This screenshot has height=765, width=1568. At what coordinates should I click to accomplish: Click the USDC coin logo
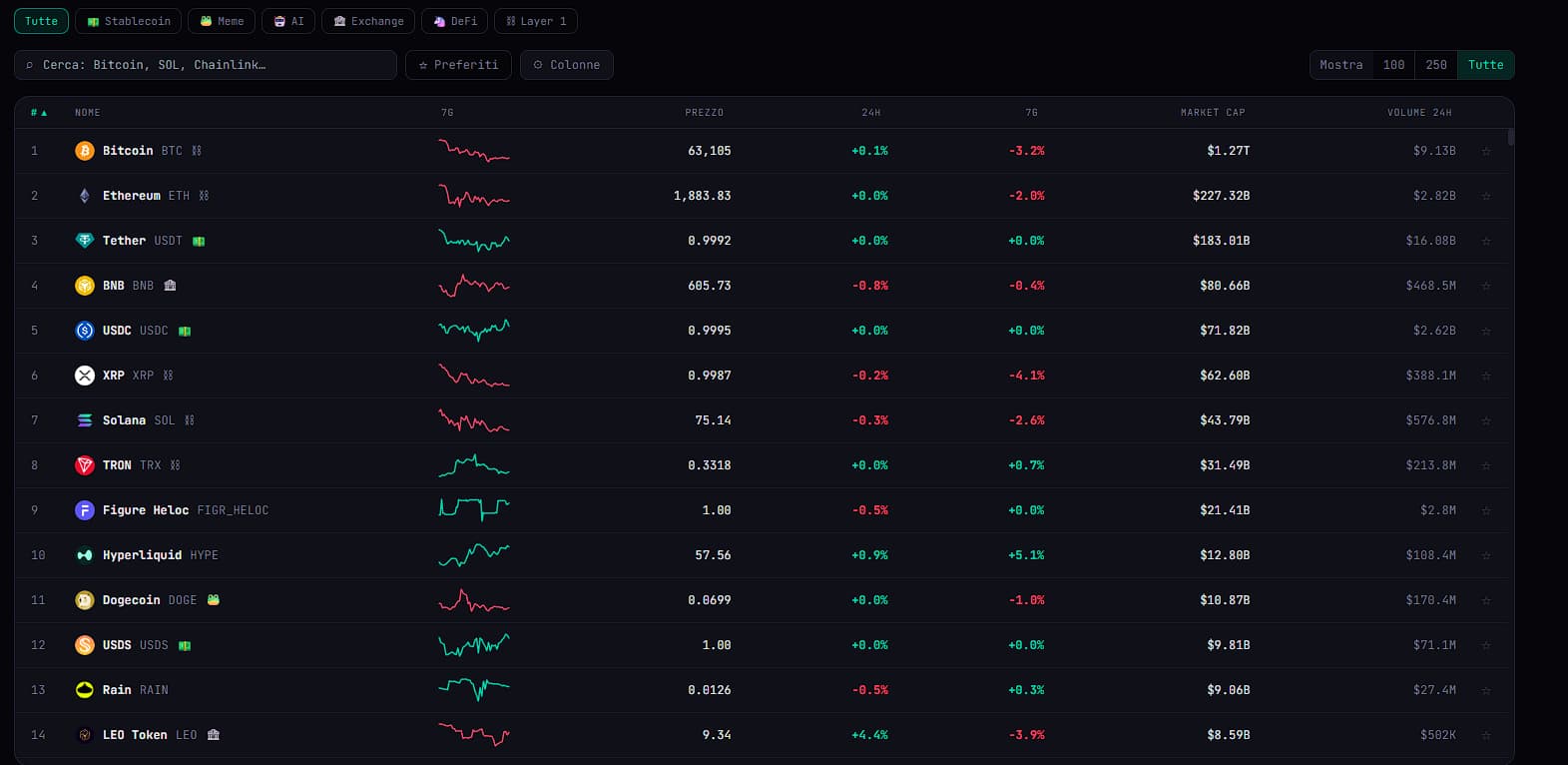pos(85,331)
